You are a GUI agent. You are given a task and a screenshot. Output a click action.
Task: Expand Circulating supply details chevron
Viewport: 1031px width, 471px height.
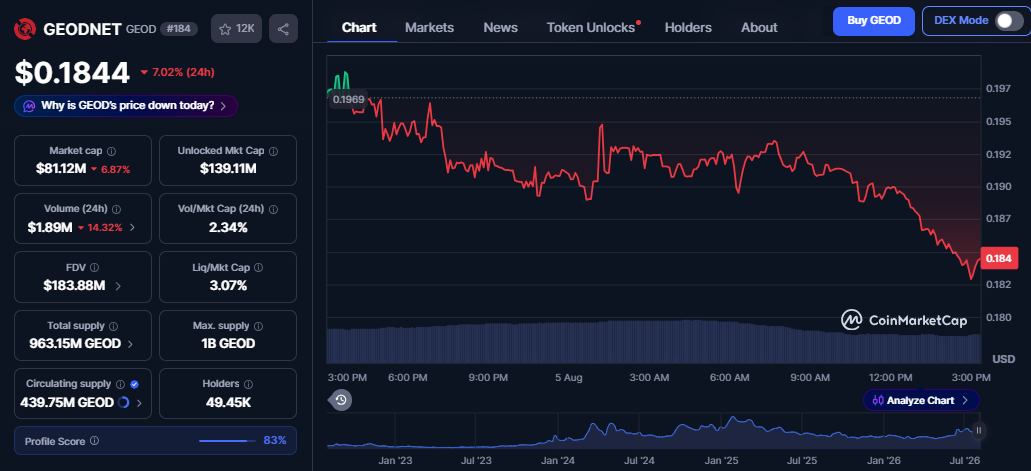(139, 403)
